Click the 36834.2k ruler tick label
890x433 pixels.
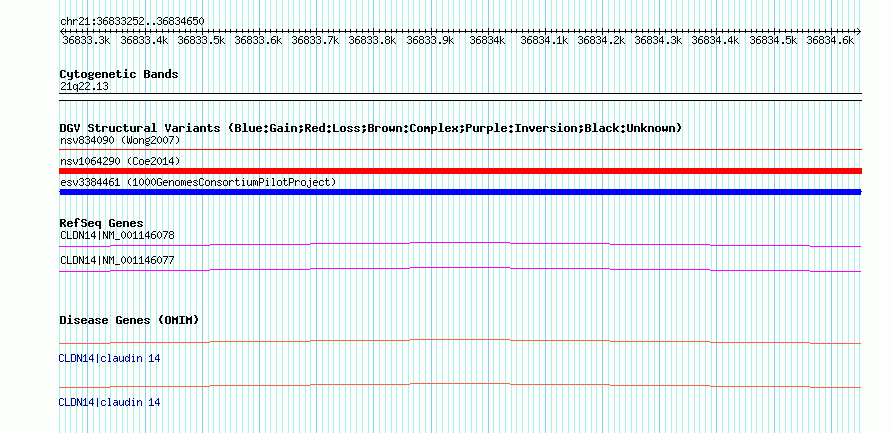[x=601, y=40]
